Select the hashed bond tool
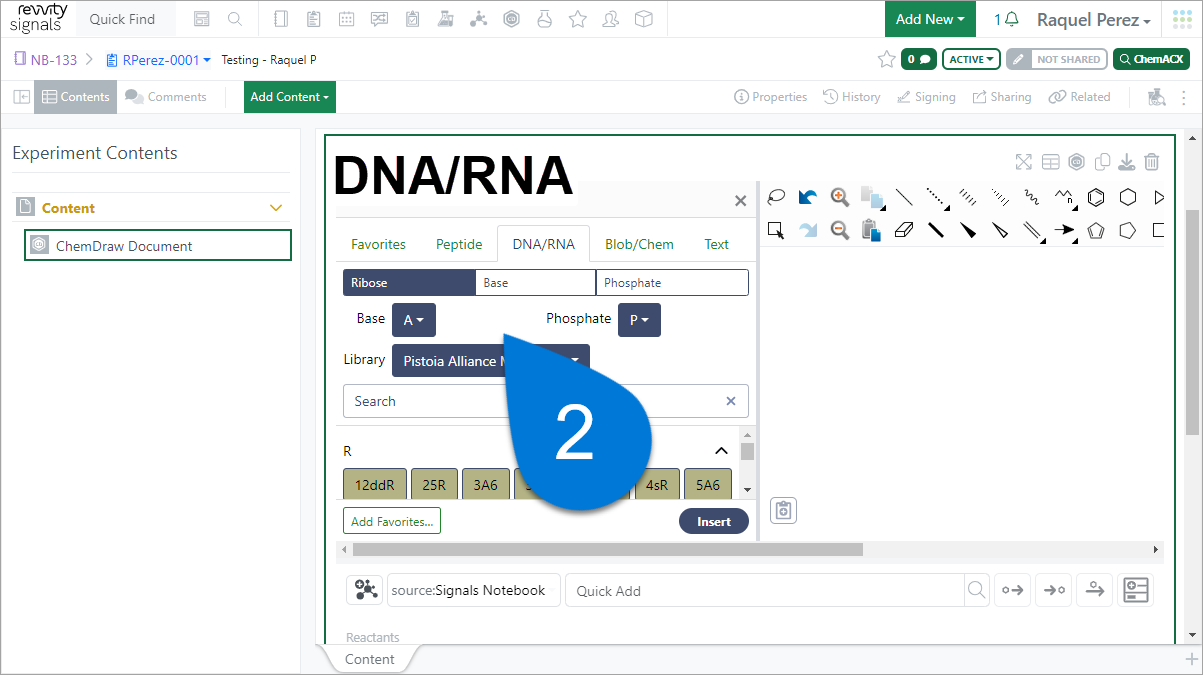1203x675 pixels. point(968,197)
